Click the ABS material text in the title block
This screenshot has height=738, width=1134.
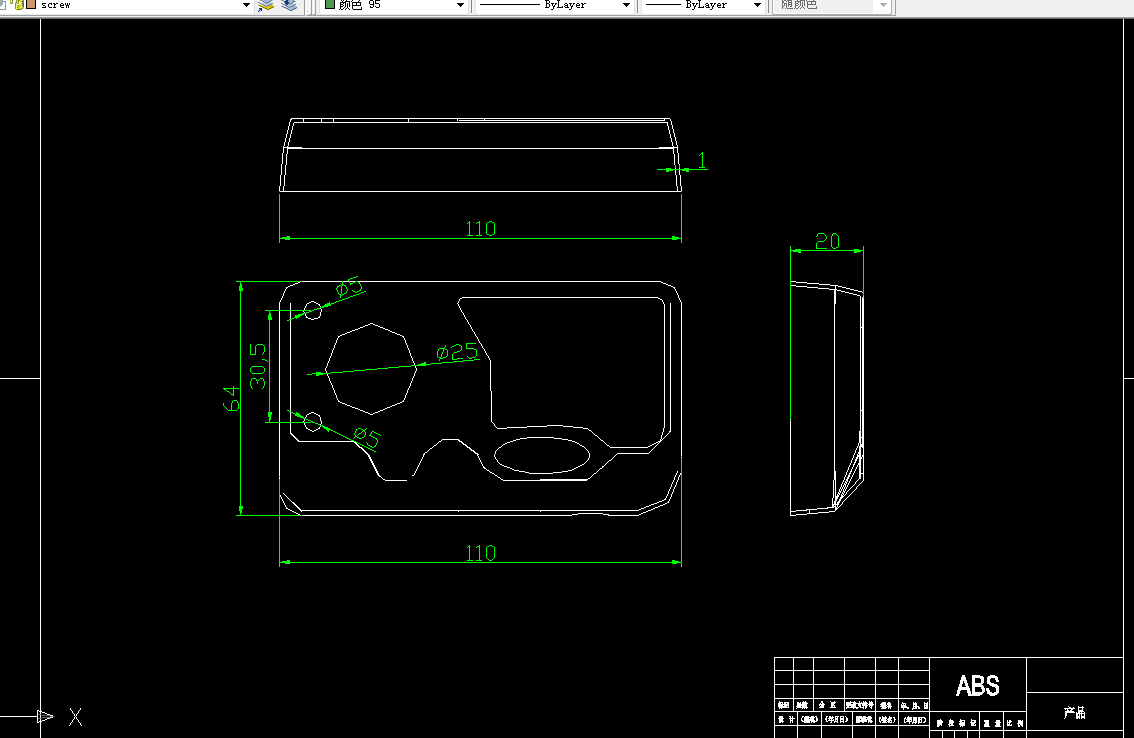click(978, 685)
